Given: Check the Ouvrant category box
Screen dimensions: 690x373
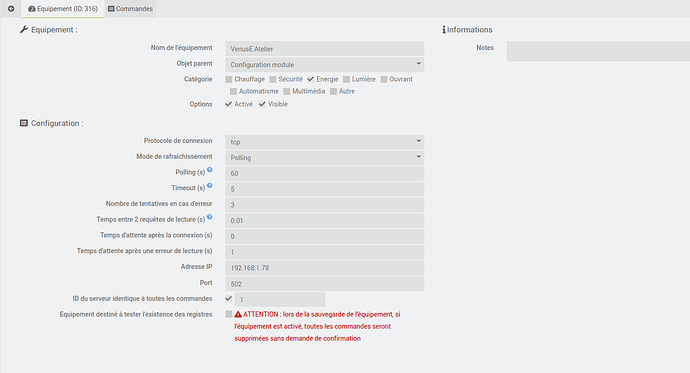Looking at the screenshot, I should pyautogui.click(x=384, y=79).
